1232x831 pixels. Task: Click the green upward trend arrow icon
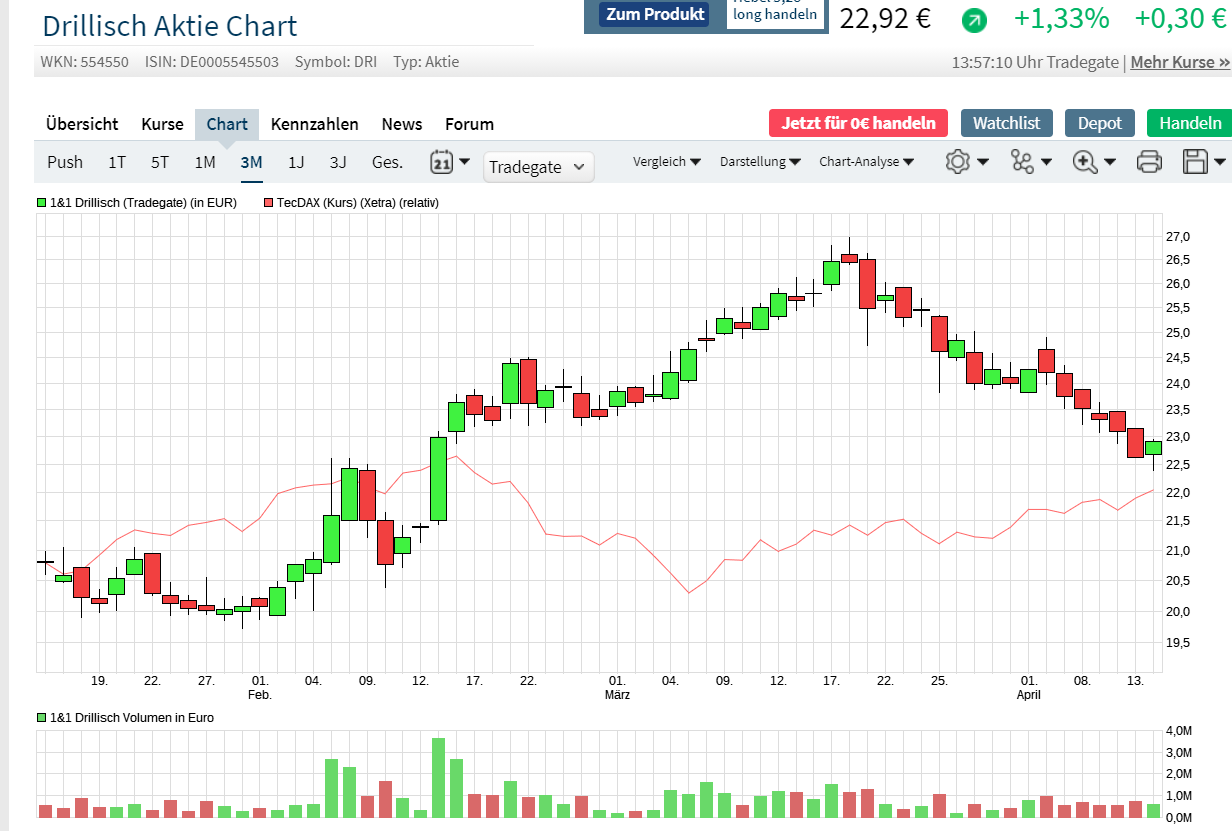973,19
